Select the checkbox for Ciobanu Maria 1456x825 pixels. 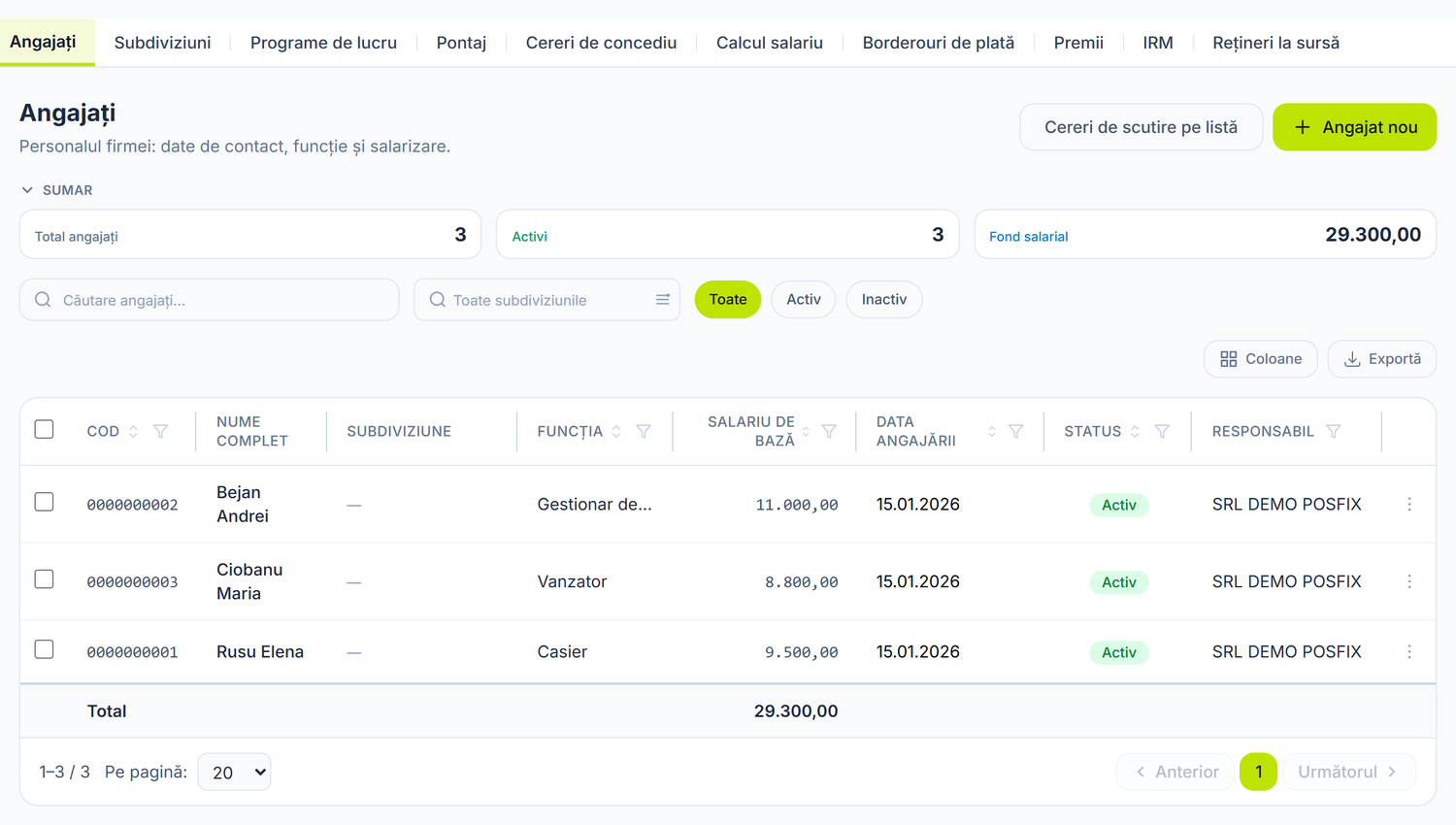pyautogui.click(x=44, y=579)
